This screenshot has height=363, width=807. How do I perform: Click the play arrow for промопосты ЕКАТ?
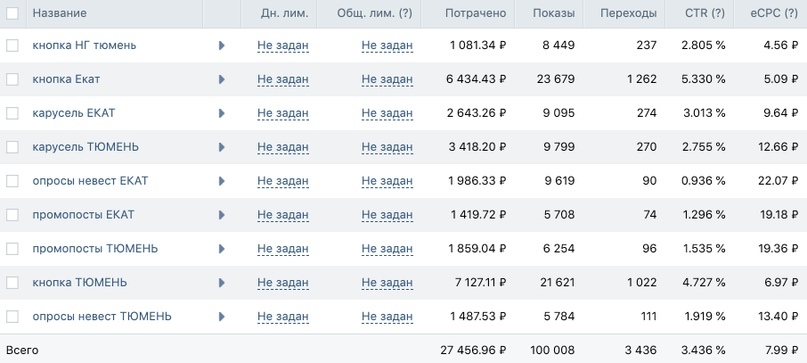tap(221, 215)
